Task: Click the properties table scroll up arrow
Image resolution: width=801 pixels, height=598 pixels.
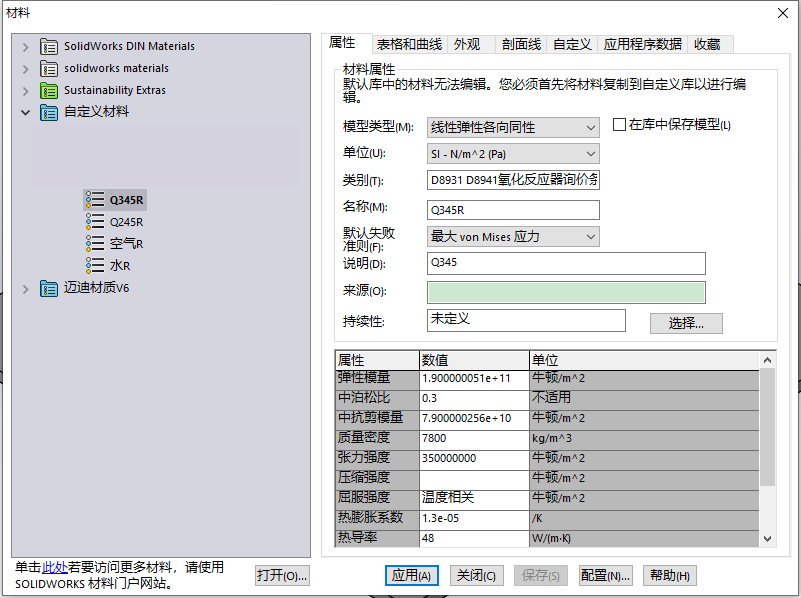Action: tap(767, 361)
